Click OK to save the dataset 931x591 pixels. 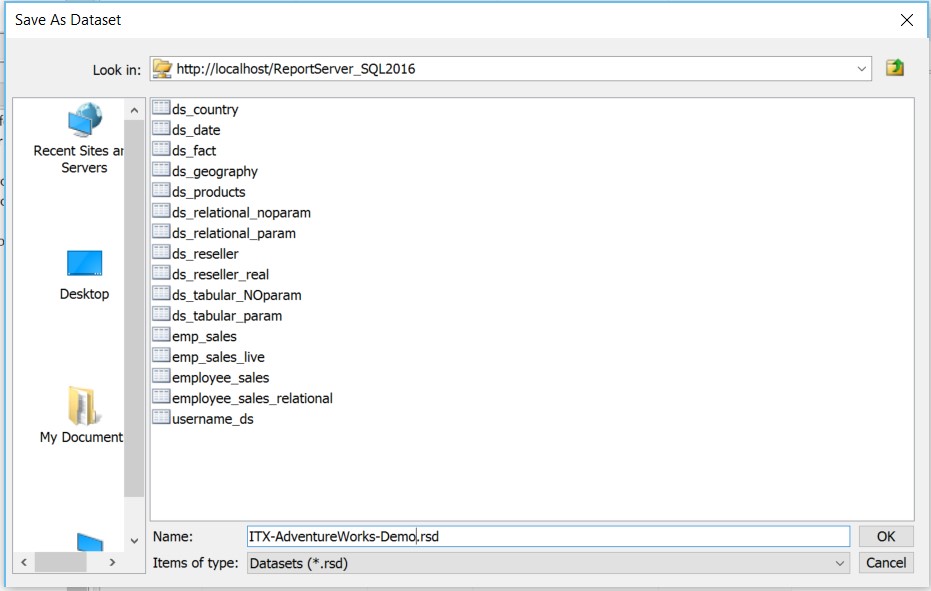click(886, 536)
